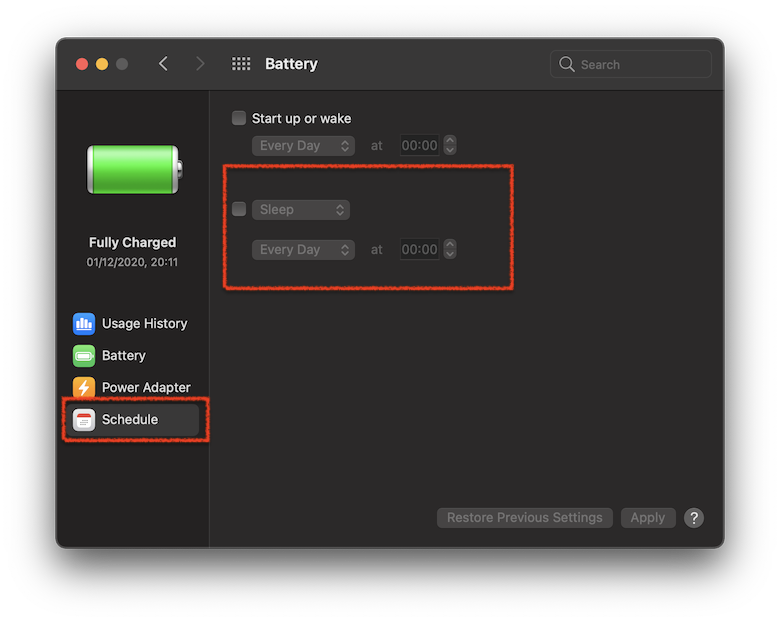This screenshot has width=780, height=622.
Task: Select Schedule in the sidebar
Action: pyautogui.click(x=132, y=419)
